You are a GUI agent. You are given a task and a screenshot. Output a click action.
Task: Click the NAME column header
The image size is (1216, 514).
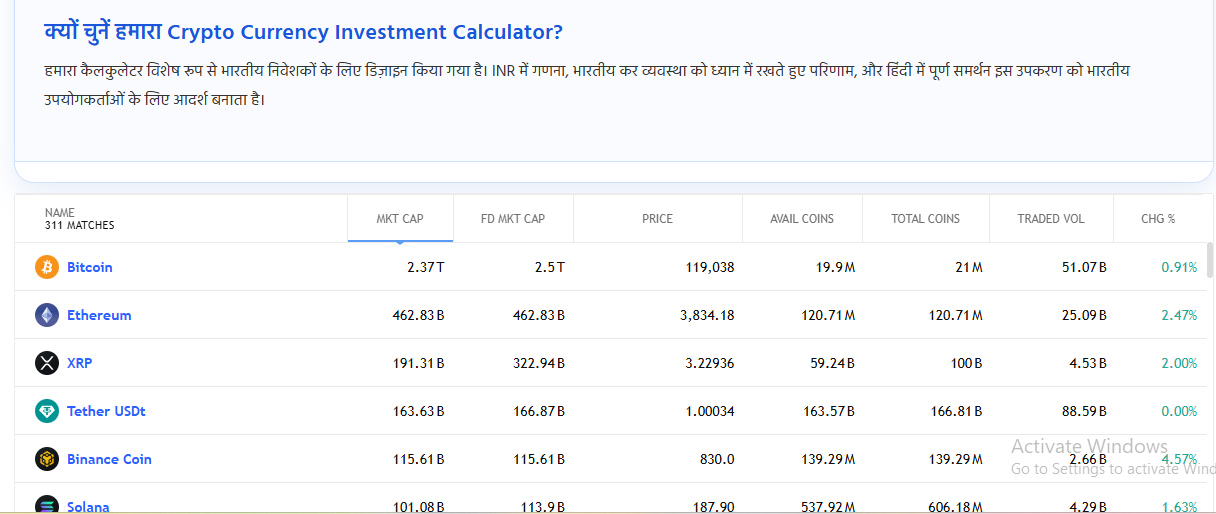tap(60, 212)
